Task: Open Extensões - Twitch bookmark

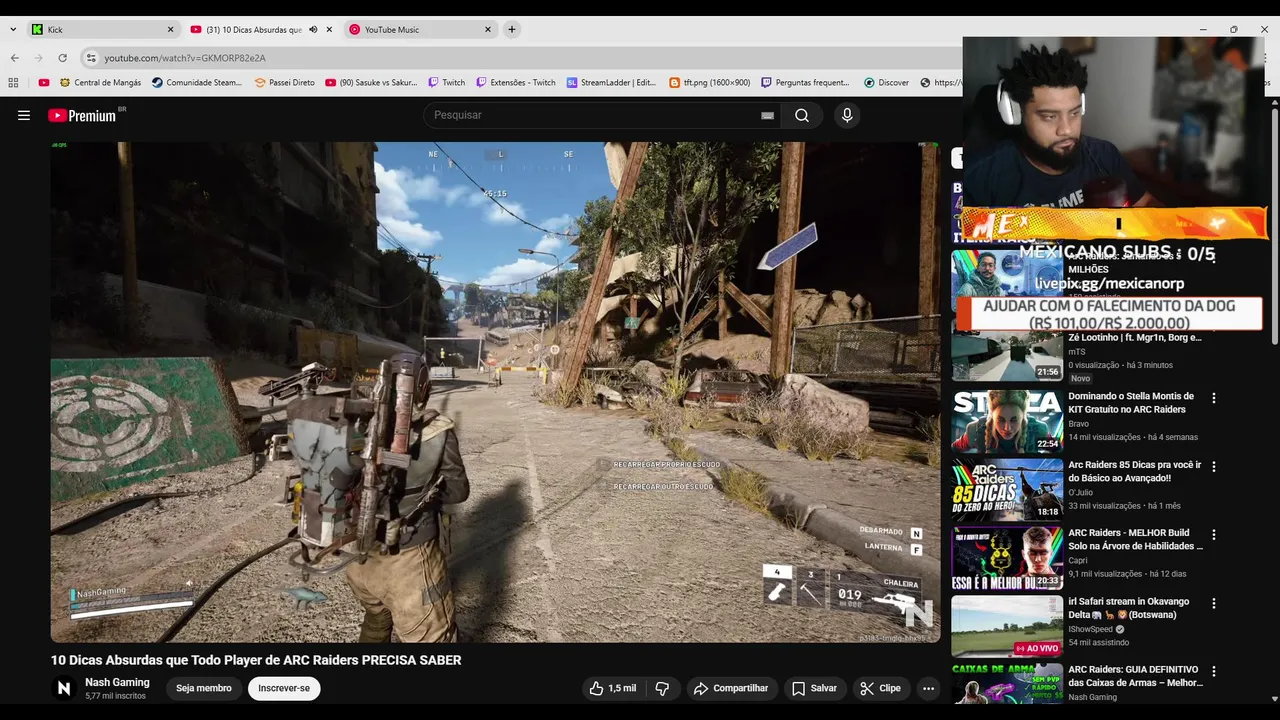Action: [x=515, y=83]
